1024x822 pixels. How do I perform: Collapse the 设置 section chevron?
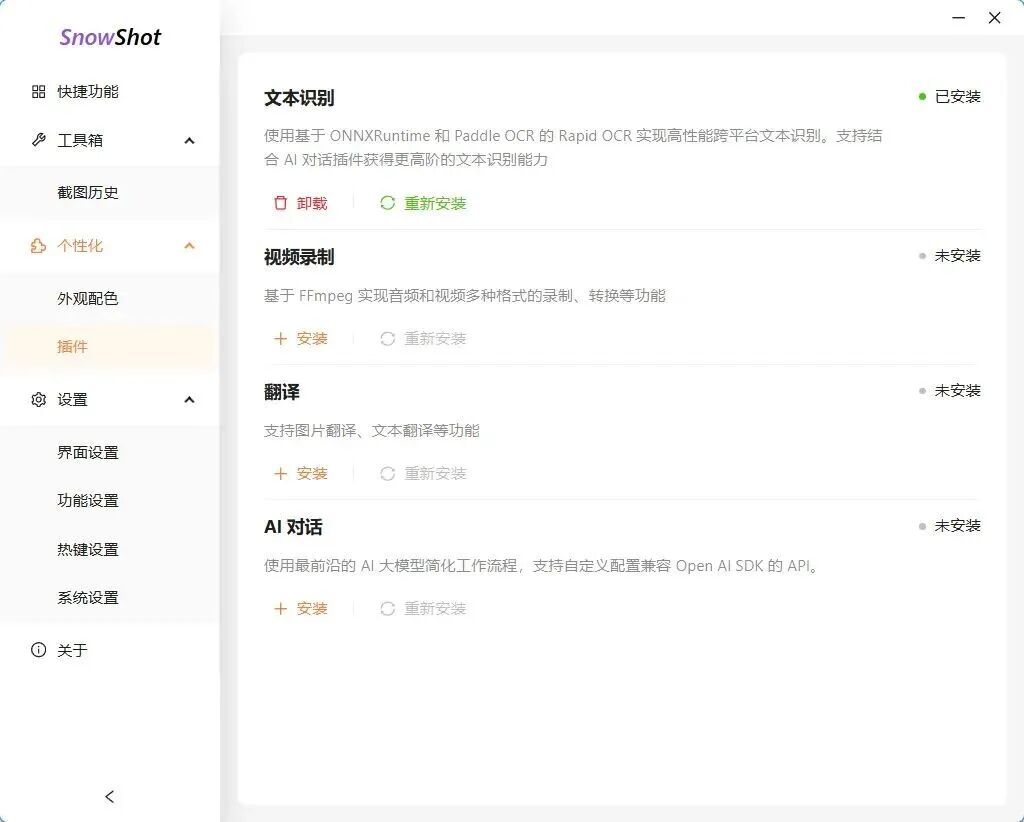(189, 399)
